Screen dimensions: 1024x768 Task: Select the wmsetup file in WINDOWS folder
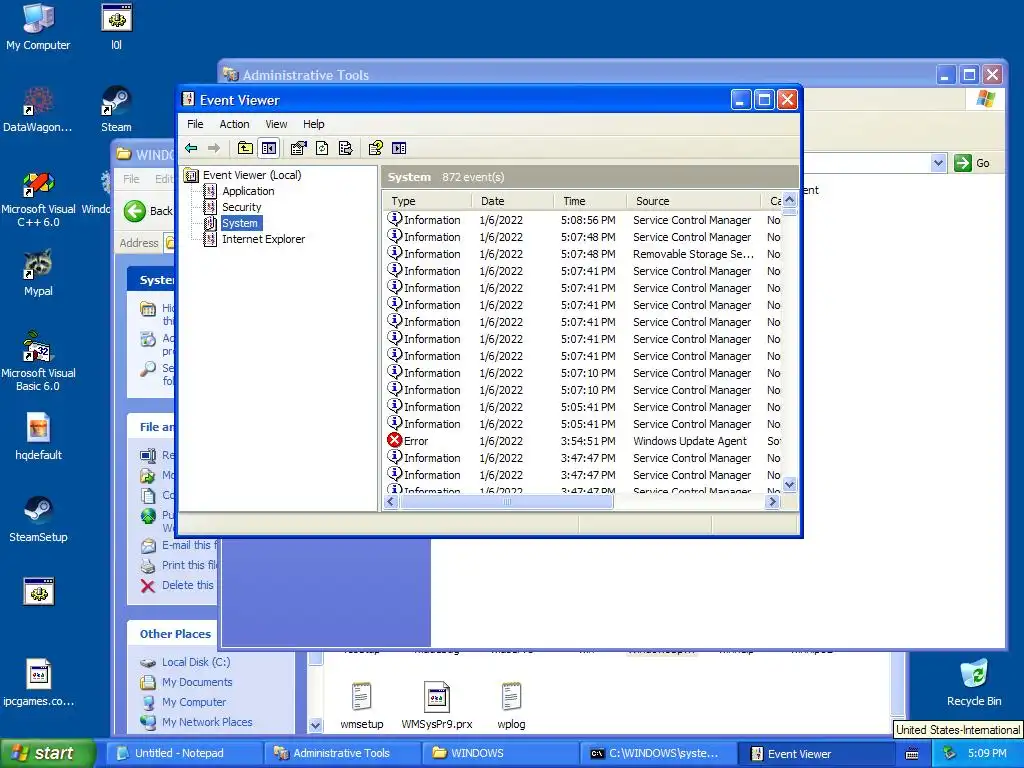(x=361, y=705)
